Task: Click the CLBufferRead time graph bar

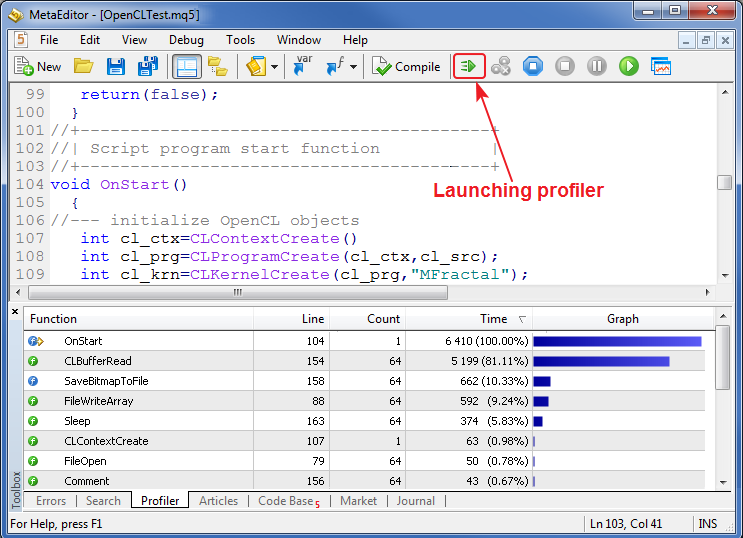Action: (601, 361)
